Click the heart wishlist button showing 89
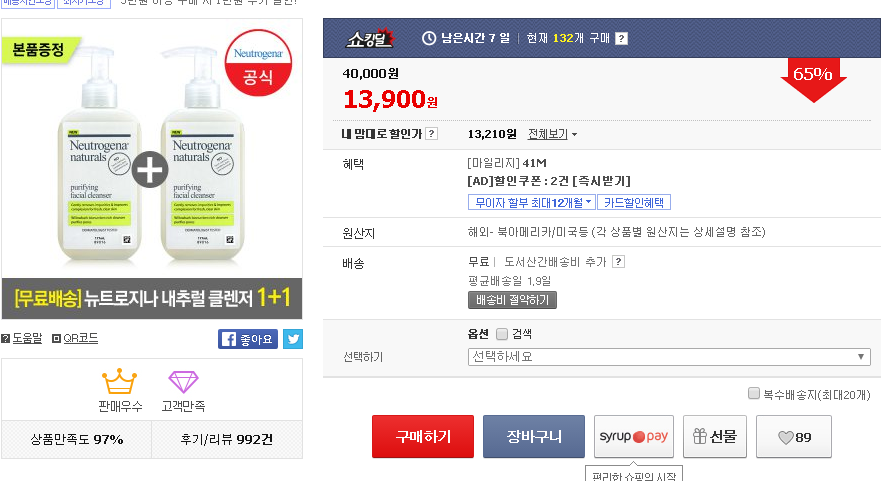Image resolution: width=887 pixels, height=481 pixels. tap(794, 437)
